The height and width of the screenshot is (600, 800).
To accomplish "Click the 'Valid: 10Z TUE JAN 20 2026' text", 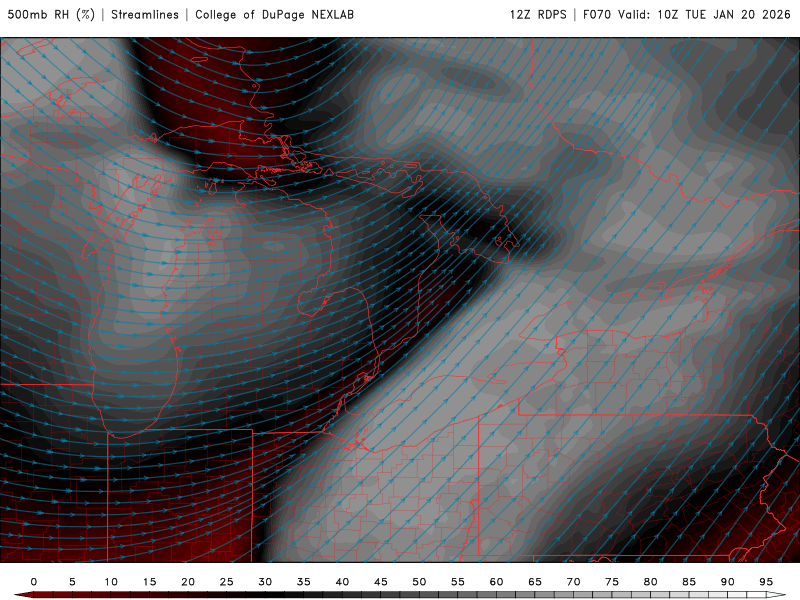I will (704, 14).
